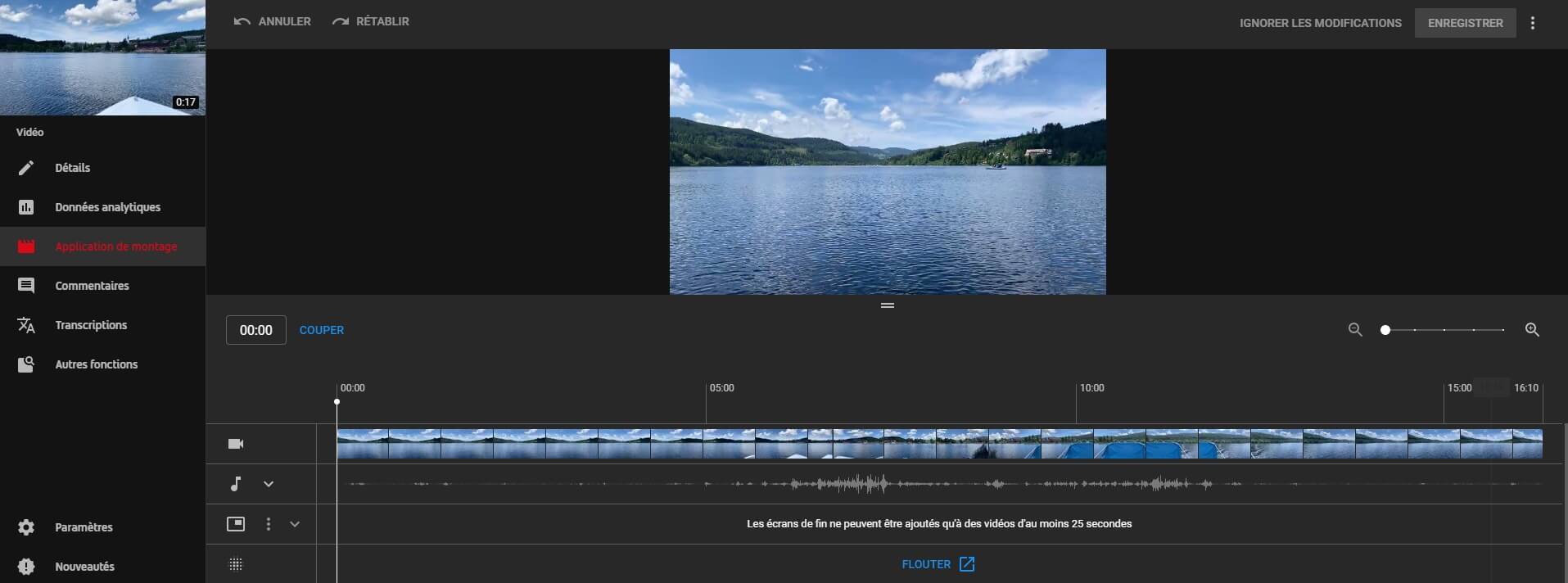This screenshot has width=1568, height=583.
Task: Zoom in timeline with plus magnifier
Action: [x=1532, y=330]
